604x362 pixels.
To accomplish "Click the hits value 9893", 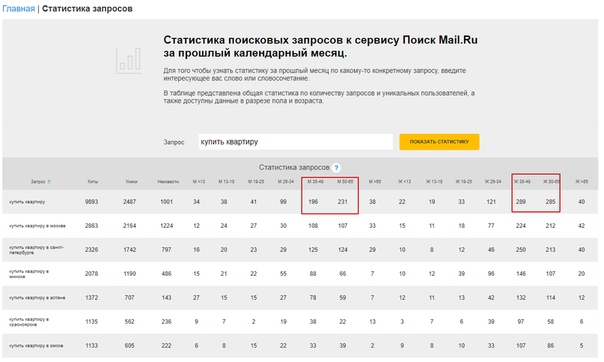I will [91, 202].
